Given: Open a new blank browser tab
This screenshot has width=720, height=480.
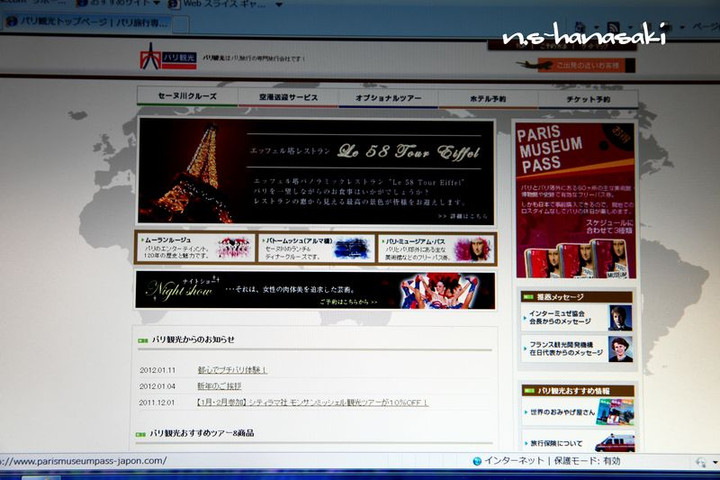Looking at the screenshot, I should tap(181, 23).
